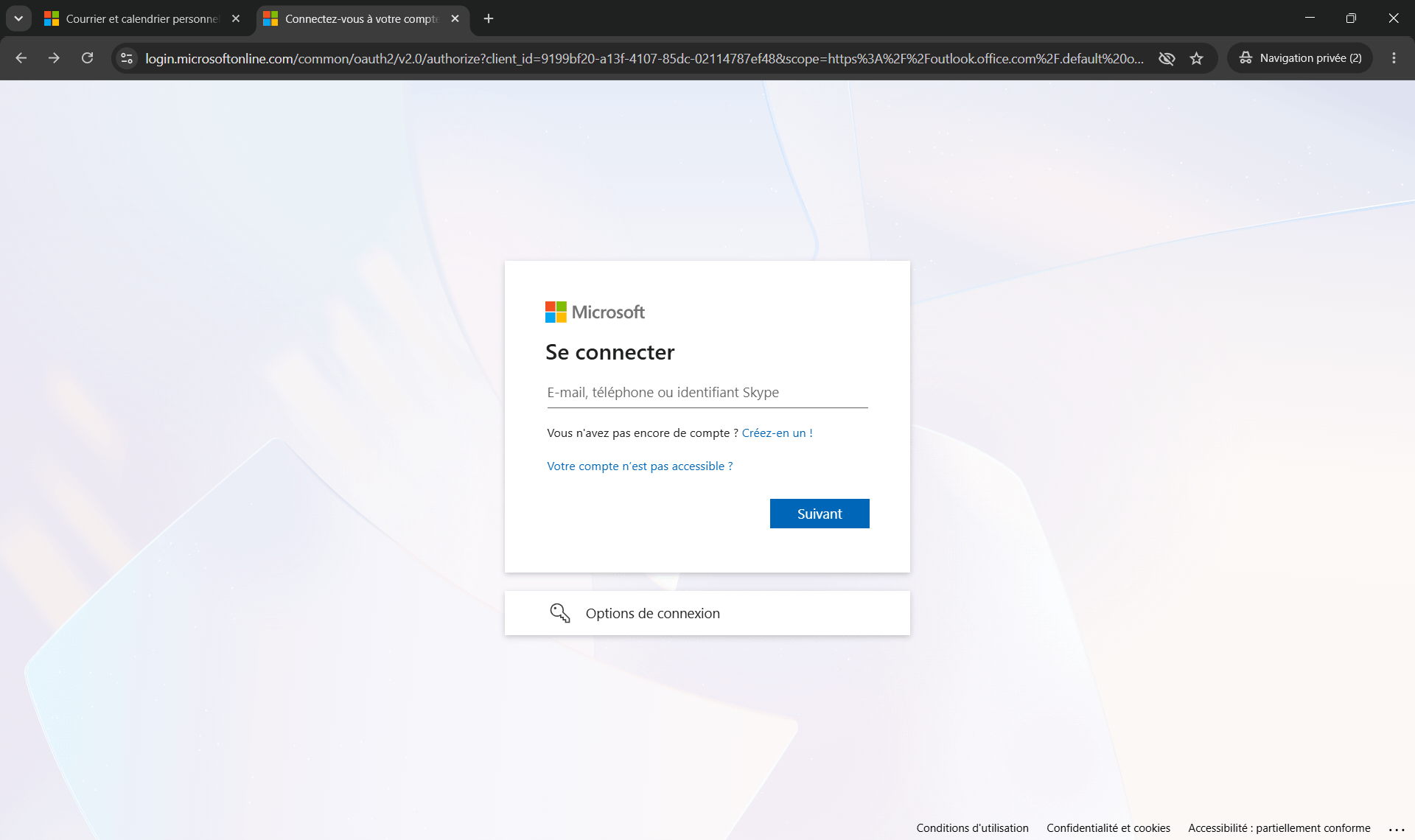Click the Suivant button
This screenshot has width=1415, height=840.
click(820, 514)
